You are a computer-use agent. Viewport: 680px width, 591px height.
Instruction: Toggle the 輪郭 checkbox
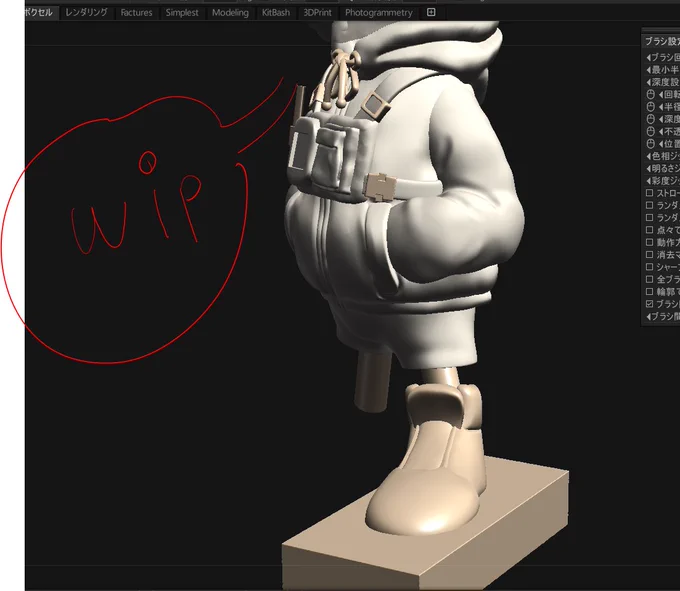click(x=649, y=292)
